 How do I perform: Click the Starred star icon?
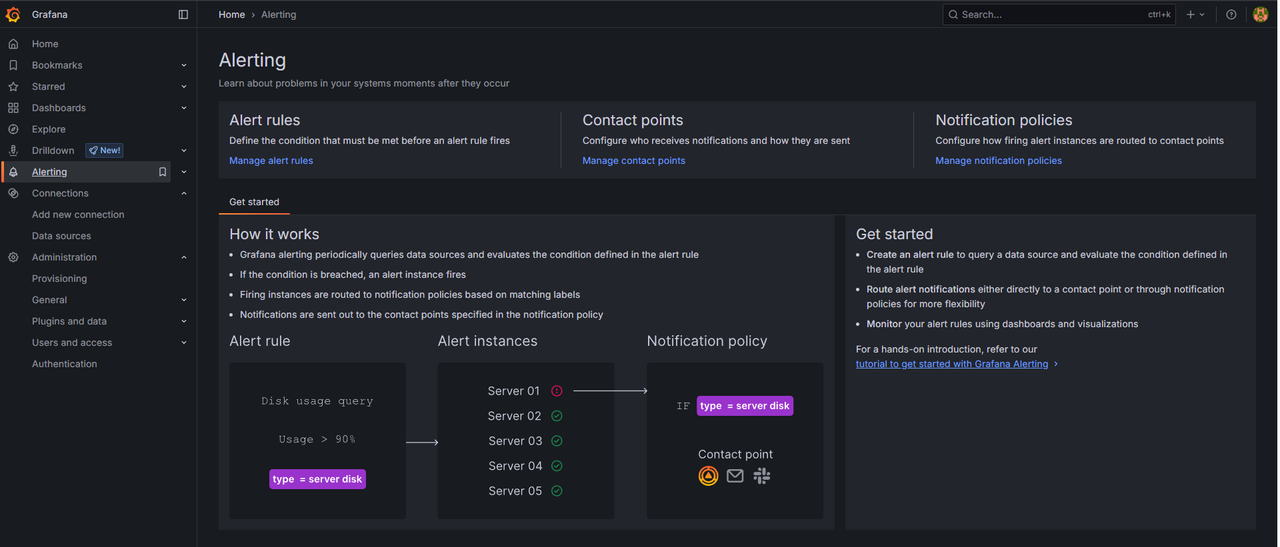(x=13, y=87)
